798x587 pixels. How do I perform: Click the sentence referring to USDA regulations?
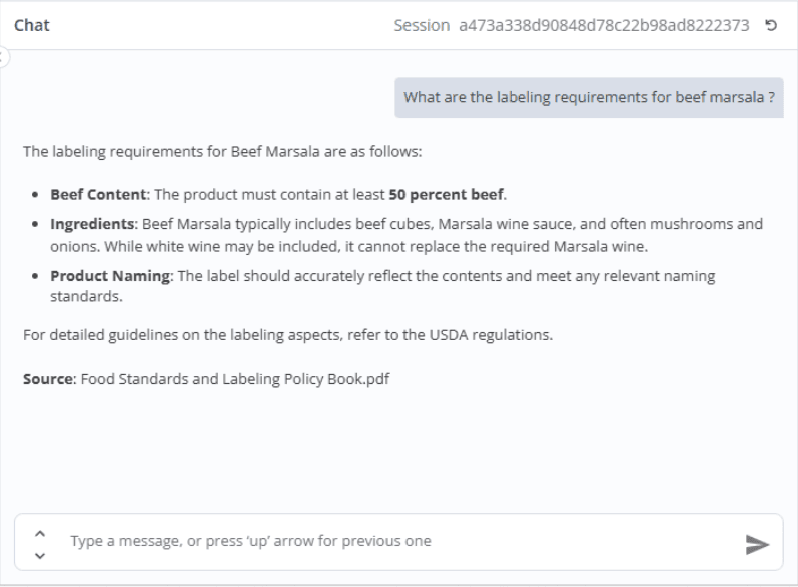[288, 335]
